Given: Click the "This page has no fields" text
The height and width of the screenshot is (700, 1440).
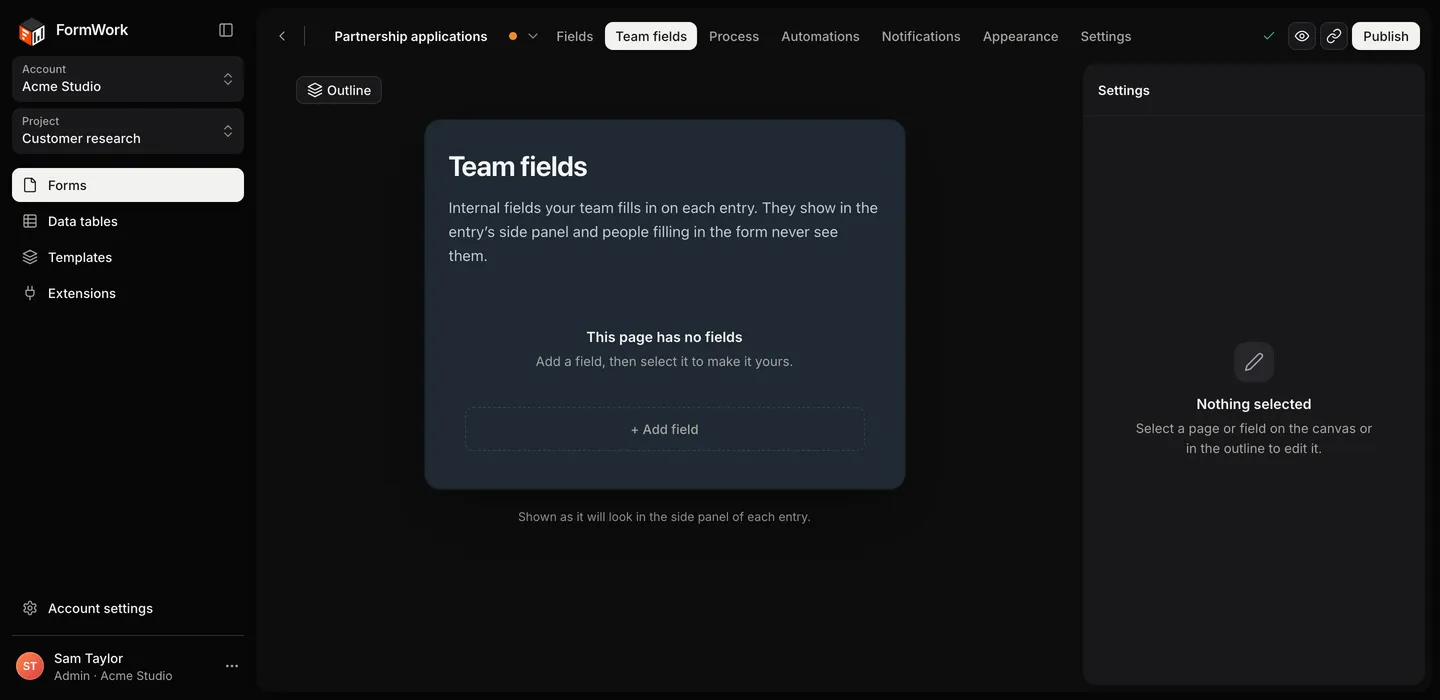Looking at the screenshot, I should pos(665,337).
